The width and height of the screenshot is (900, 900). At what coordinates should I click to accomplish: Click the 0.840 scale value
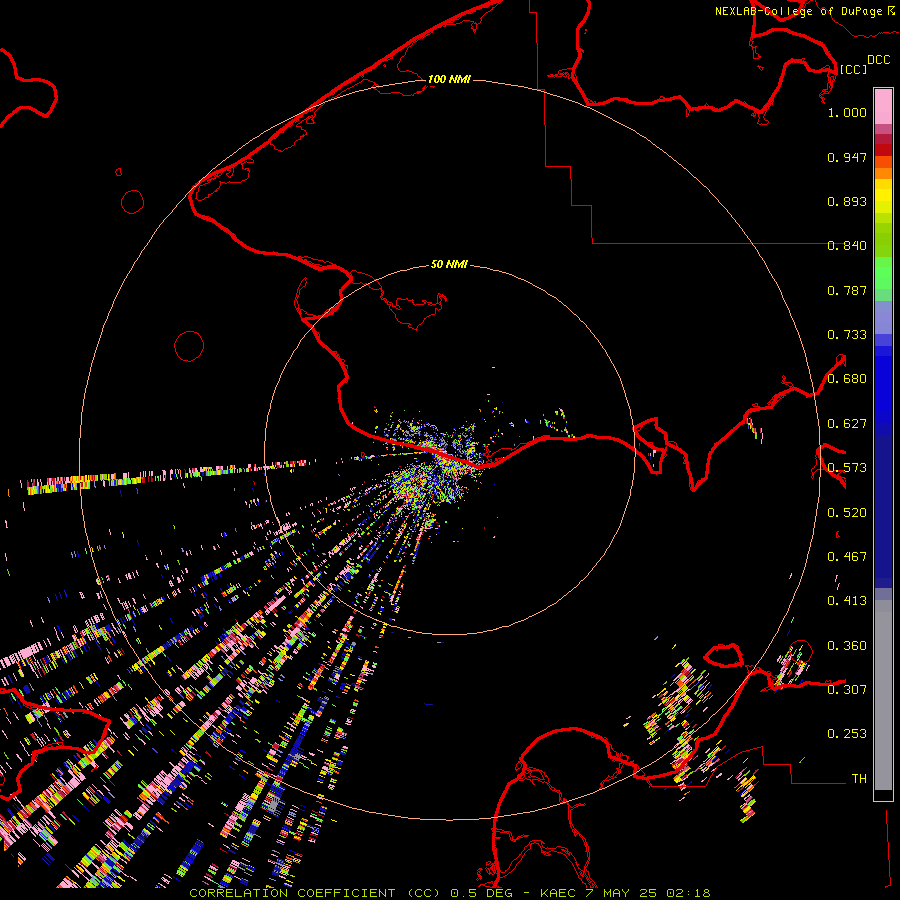(847, 246)
